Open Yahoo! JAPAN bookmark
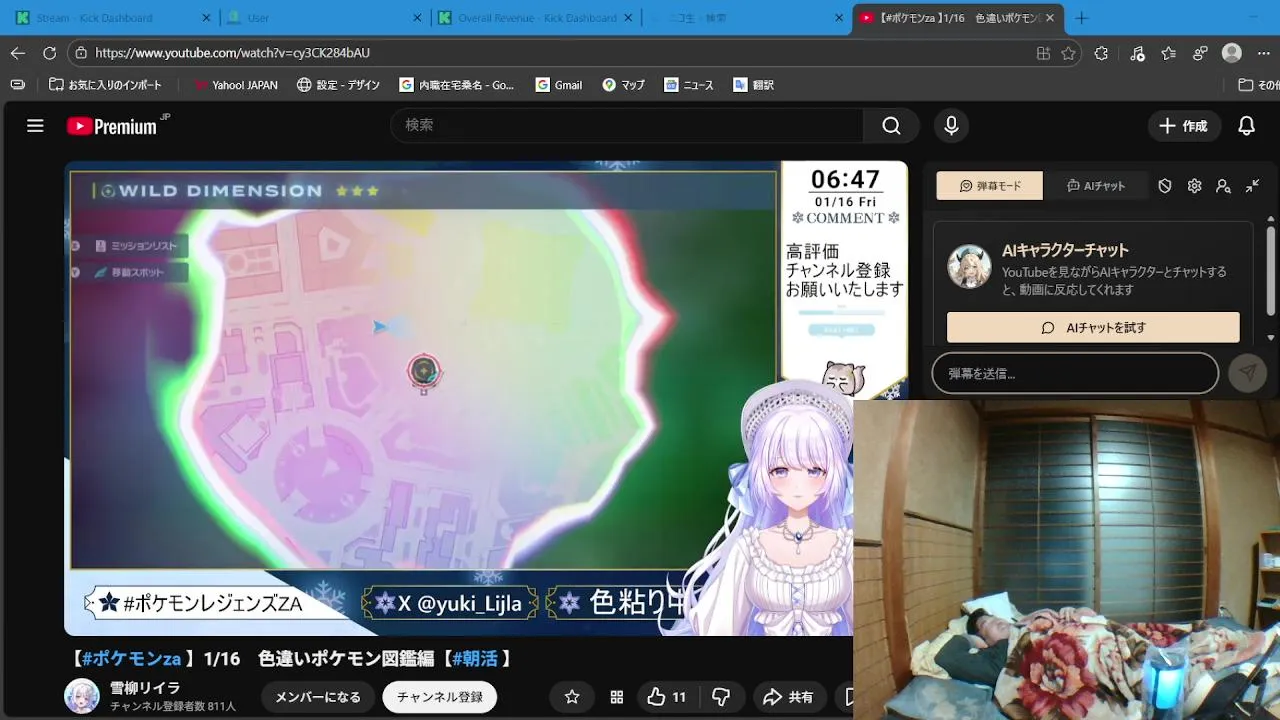 [x=235, y=85]
